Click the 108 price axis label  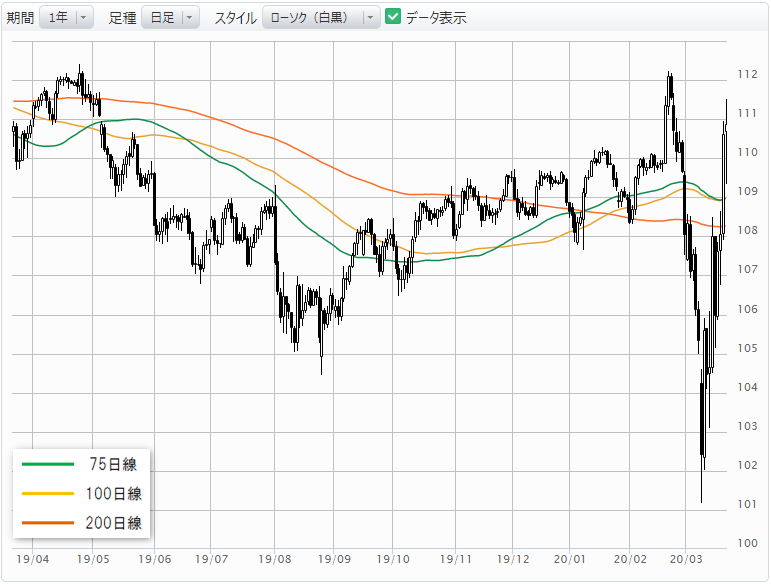pos(747,231)
